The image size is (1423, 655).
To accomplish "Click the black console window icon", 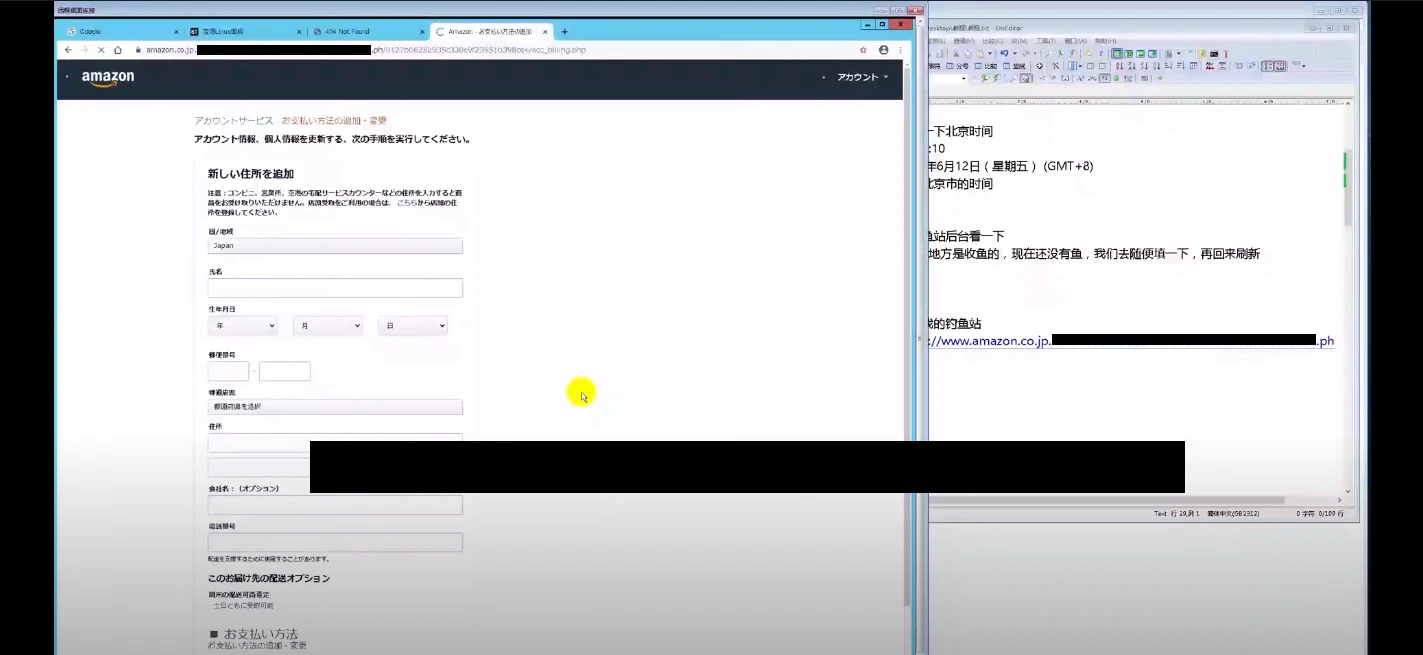I will point(1214,53).
